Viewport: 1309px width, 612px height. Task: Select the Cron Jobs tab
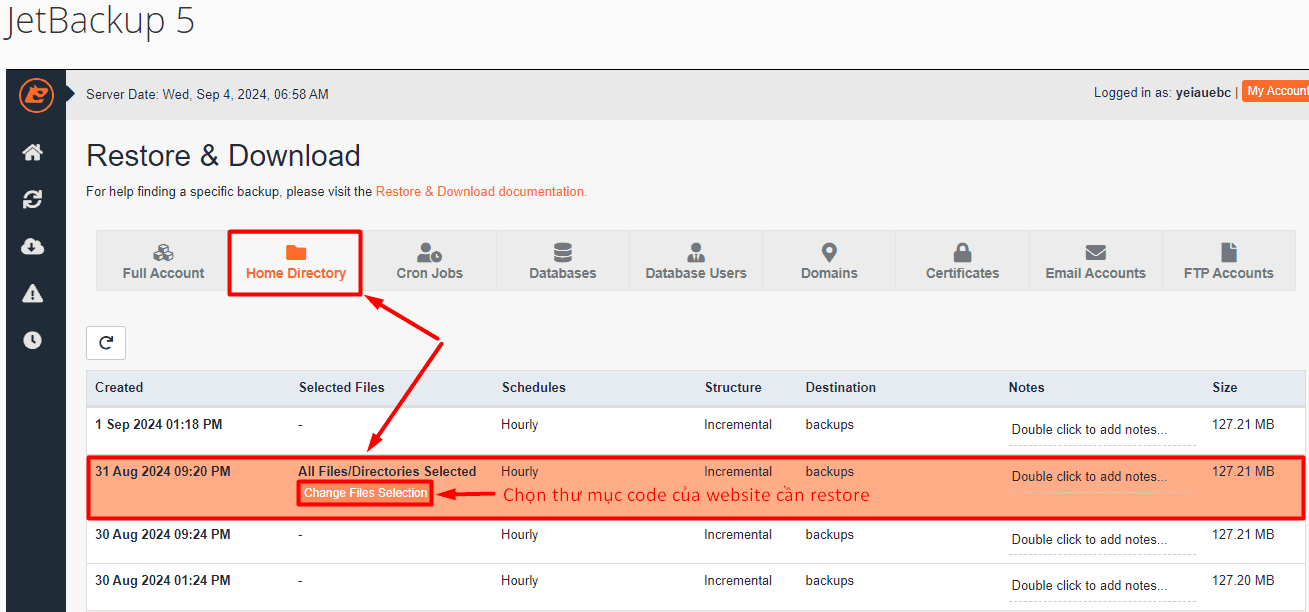click(x=428, y=262)
